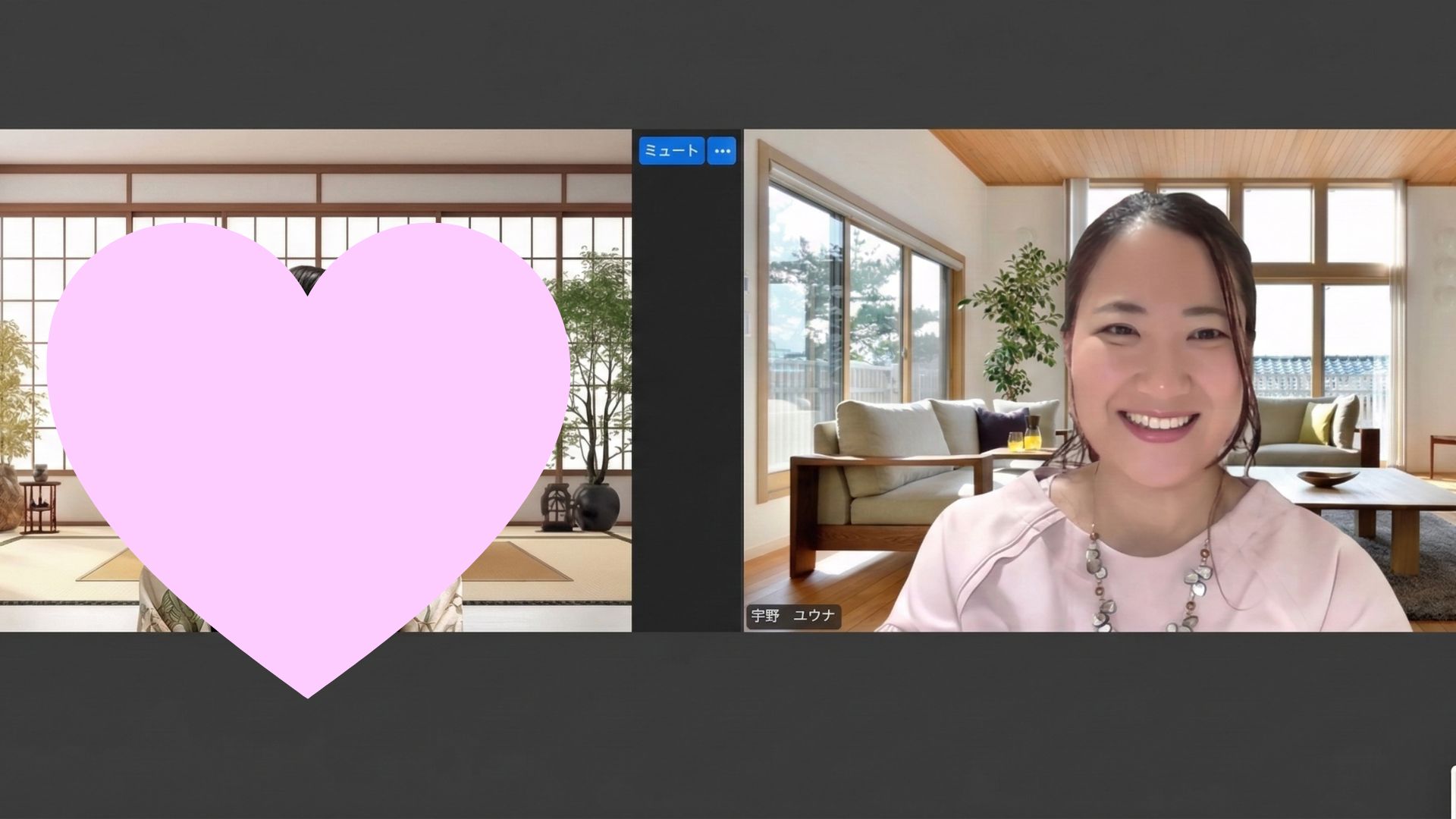Select the right participant video with smiling woman
This screenshot has height=819, width=1456.
[x=1100, y=379]
